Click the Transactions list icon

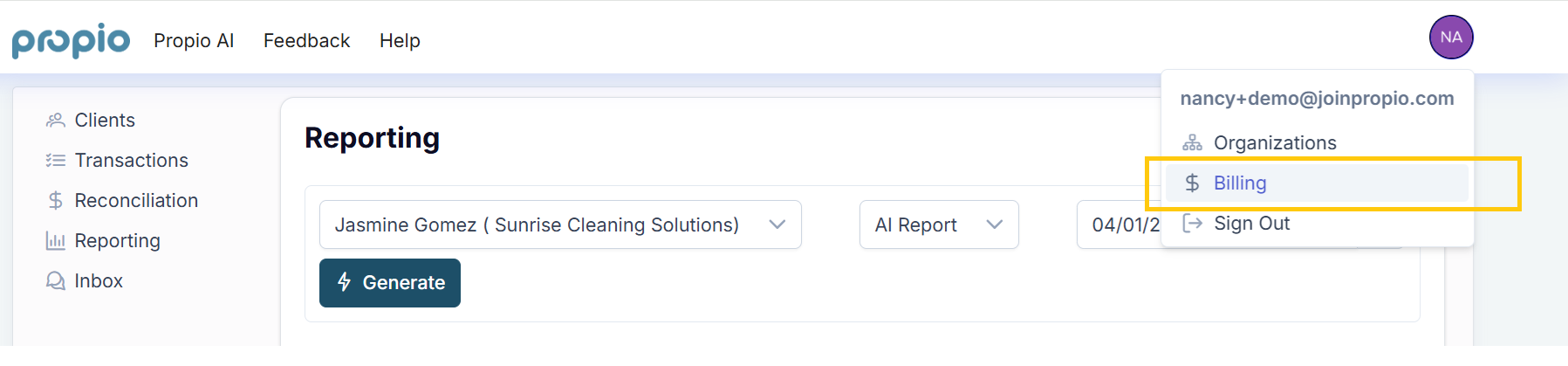[x=56, y=161]
